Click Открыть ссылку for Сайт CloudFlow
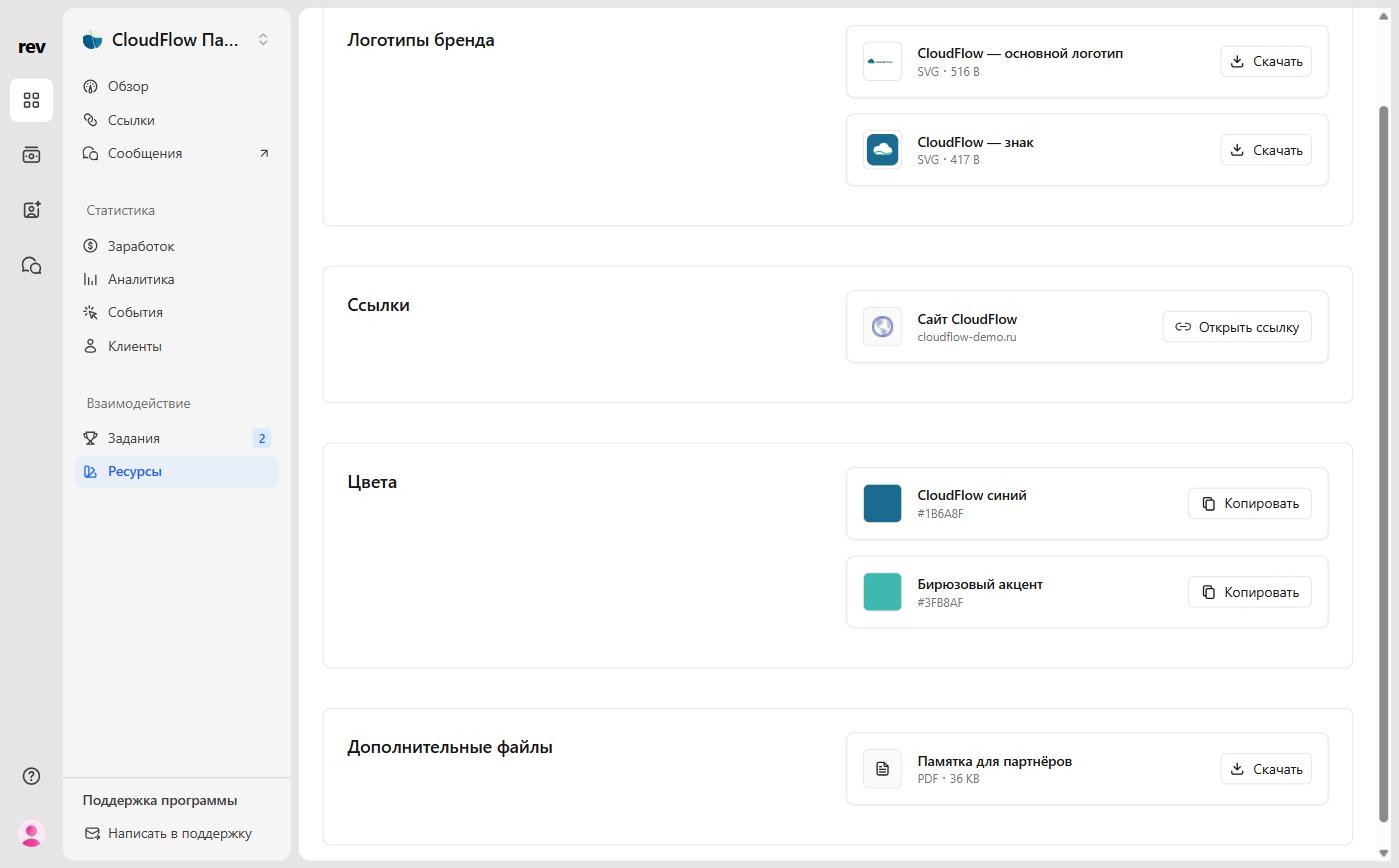Viewport: 1399px width, 868px height. tap(1237, 327)
